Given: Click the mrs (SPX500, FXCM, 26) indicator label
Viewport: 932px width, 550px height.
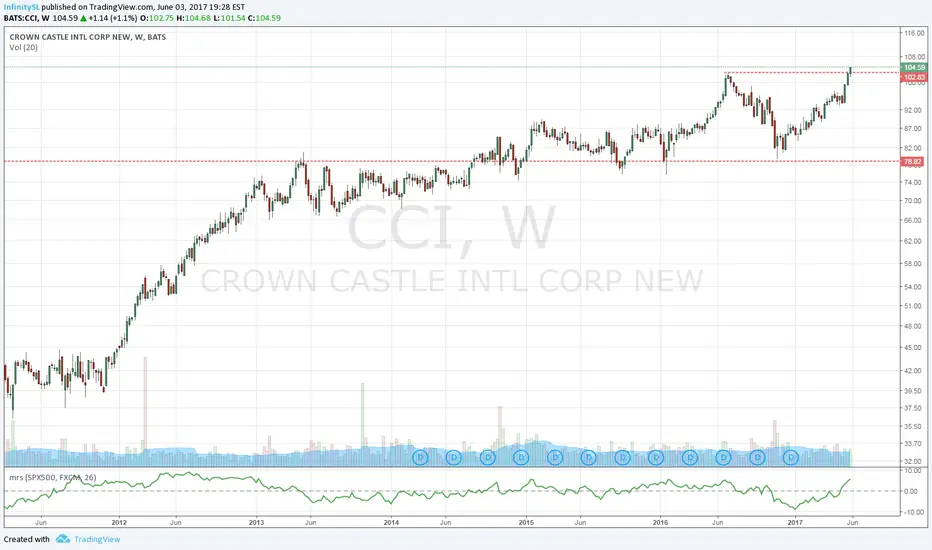Looking at the screenshot, I should click(x=53, y=477).
